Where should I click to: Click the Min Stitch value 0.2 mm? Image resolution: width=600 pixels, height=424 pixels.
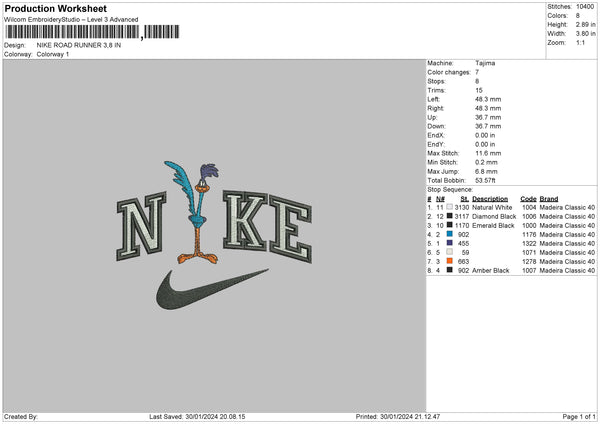(486, 162)
